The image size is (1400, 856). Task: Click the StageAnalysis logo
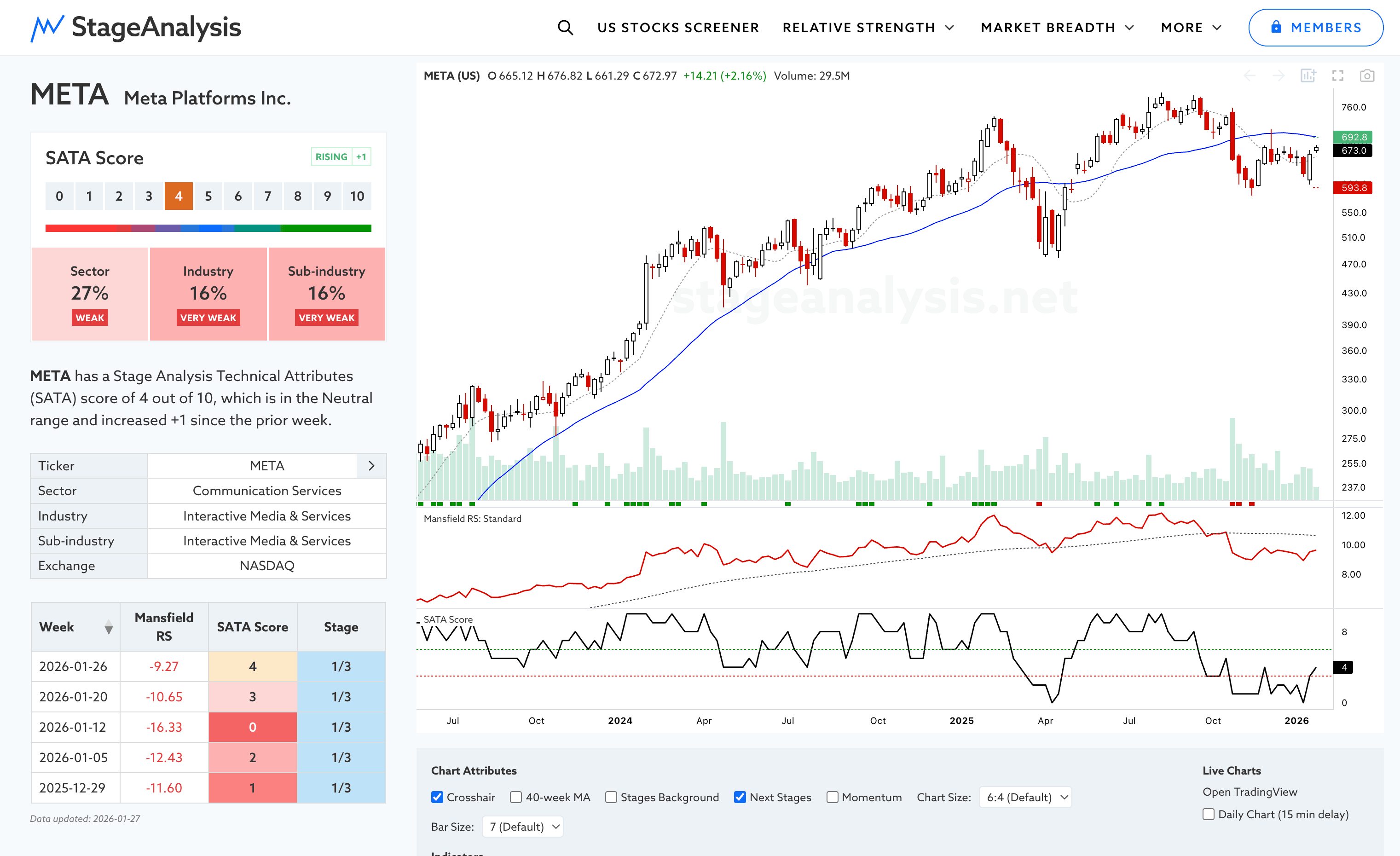tap(136, 27)
